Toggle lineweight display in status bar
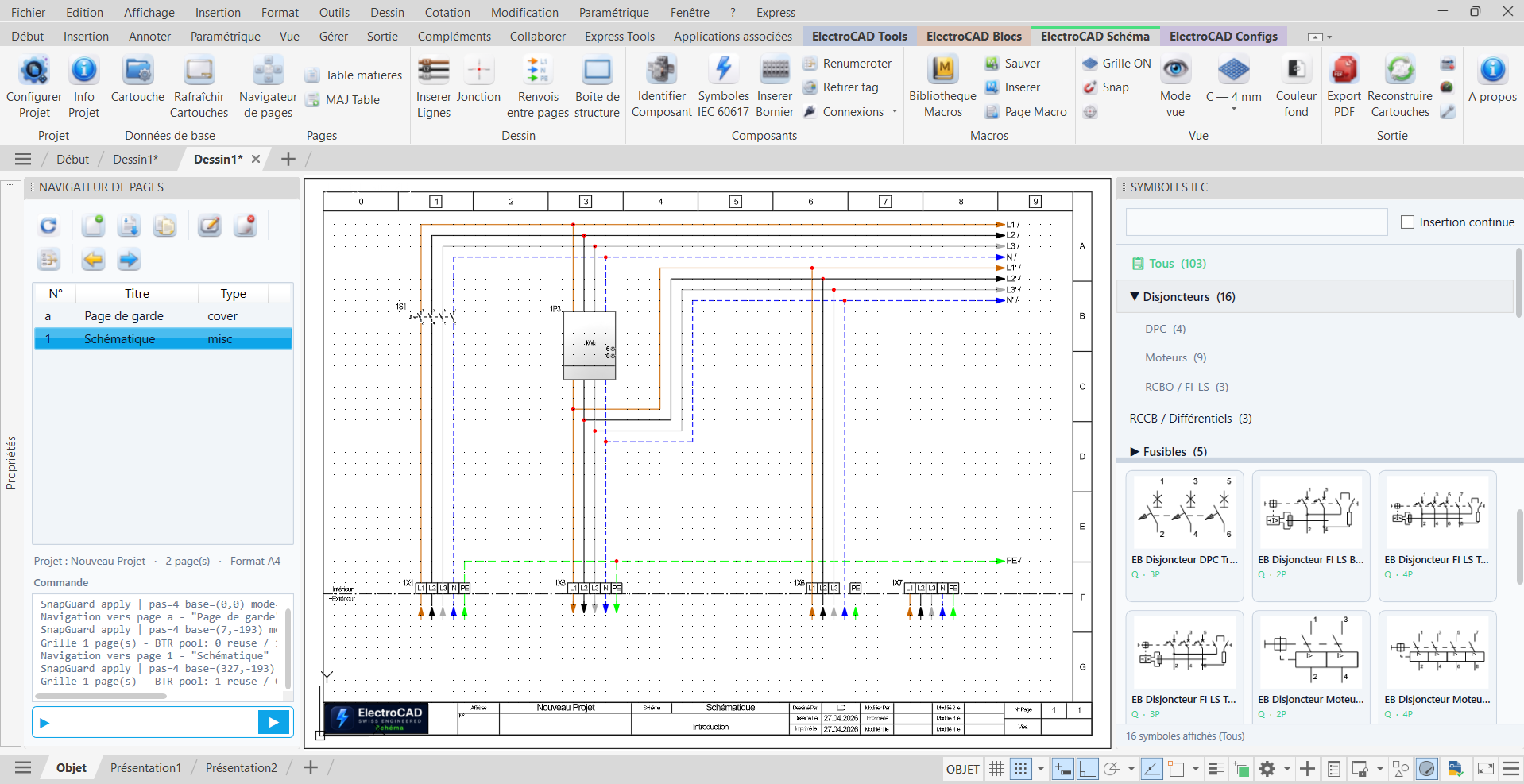 pos(1216,769)
